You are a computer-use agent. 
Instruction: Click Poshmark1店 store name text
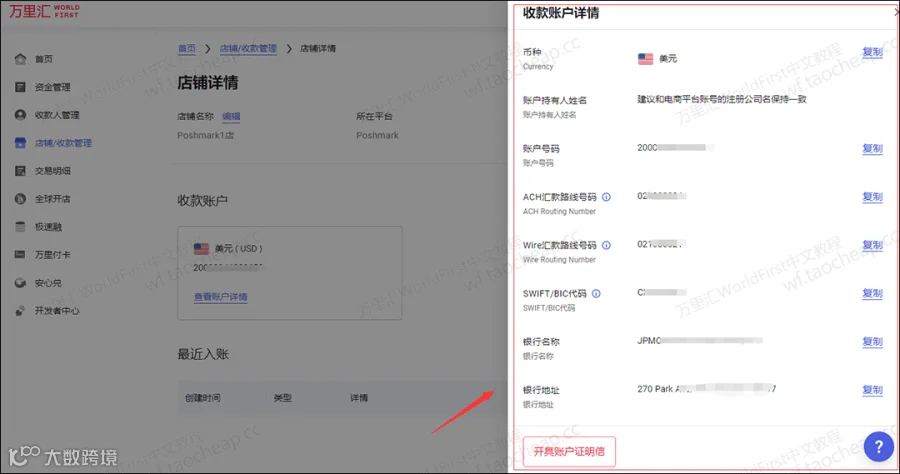(x=205, y=135)
